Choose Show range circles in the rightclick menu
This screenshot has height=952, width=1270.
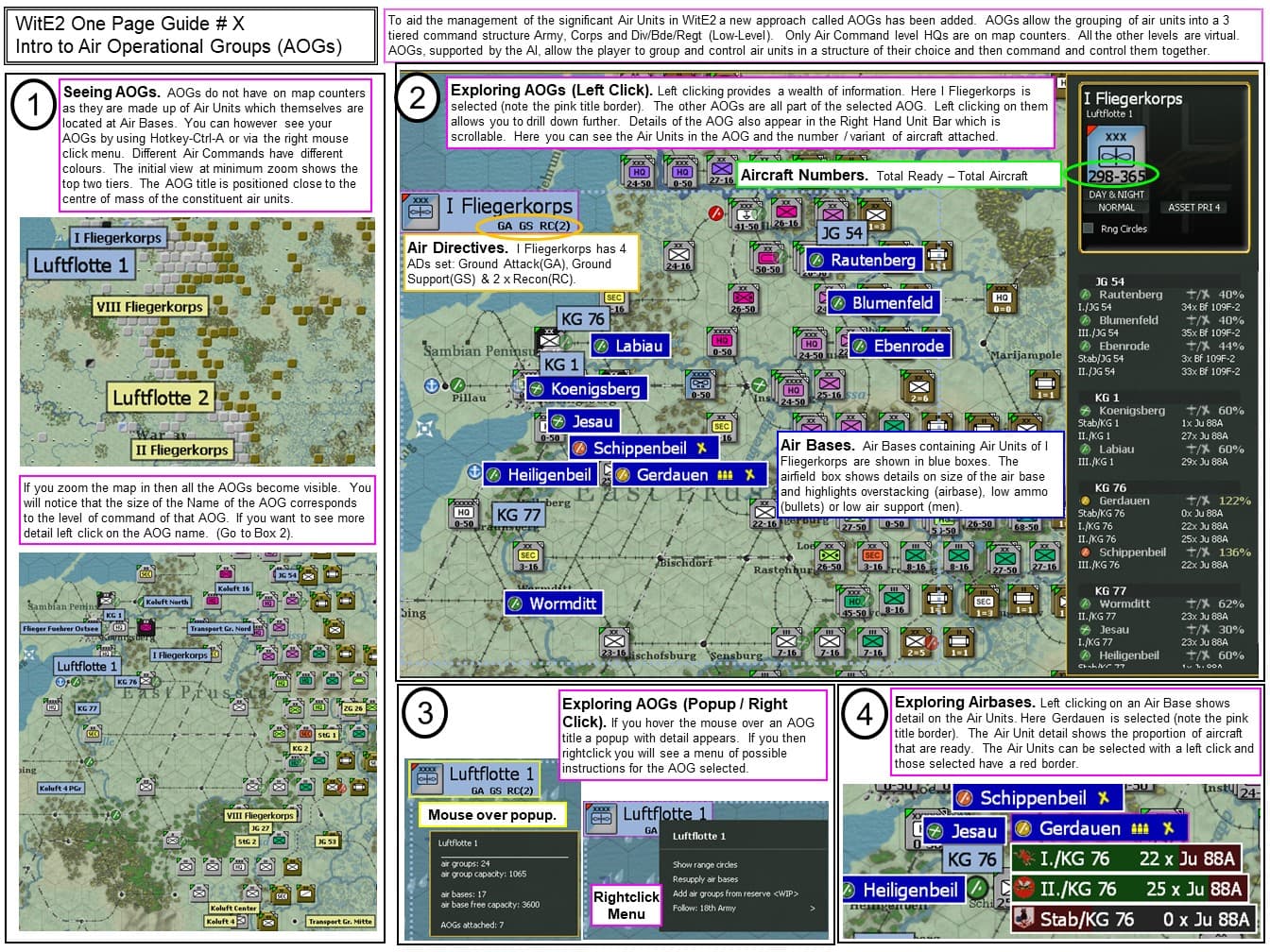pyautogui.click(x=704, y=865)
